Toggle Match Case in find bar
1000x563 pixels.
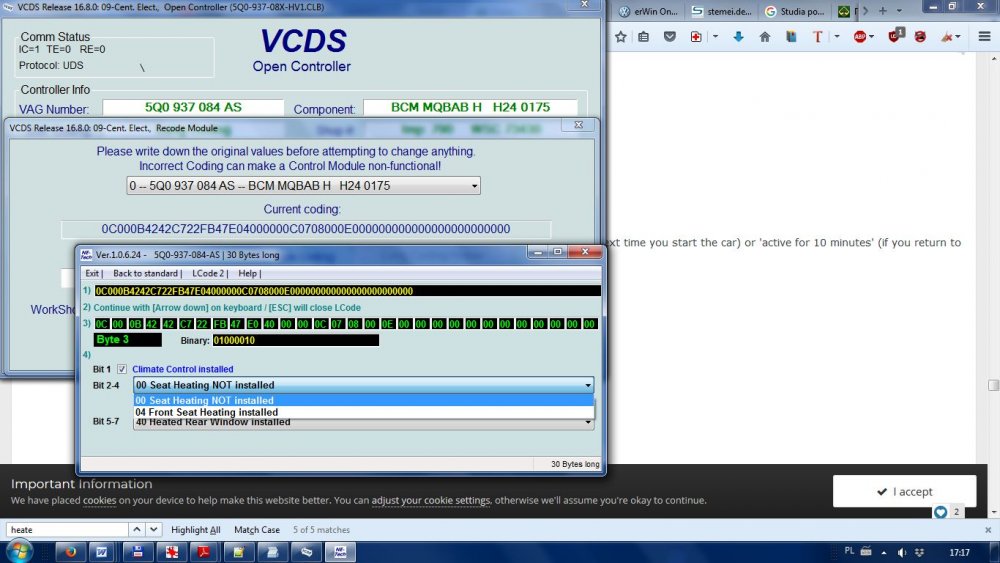click(256, 530)
